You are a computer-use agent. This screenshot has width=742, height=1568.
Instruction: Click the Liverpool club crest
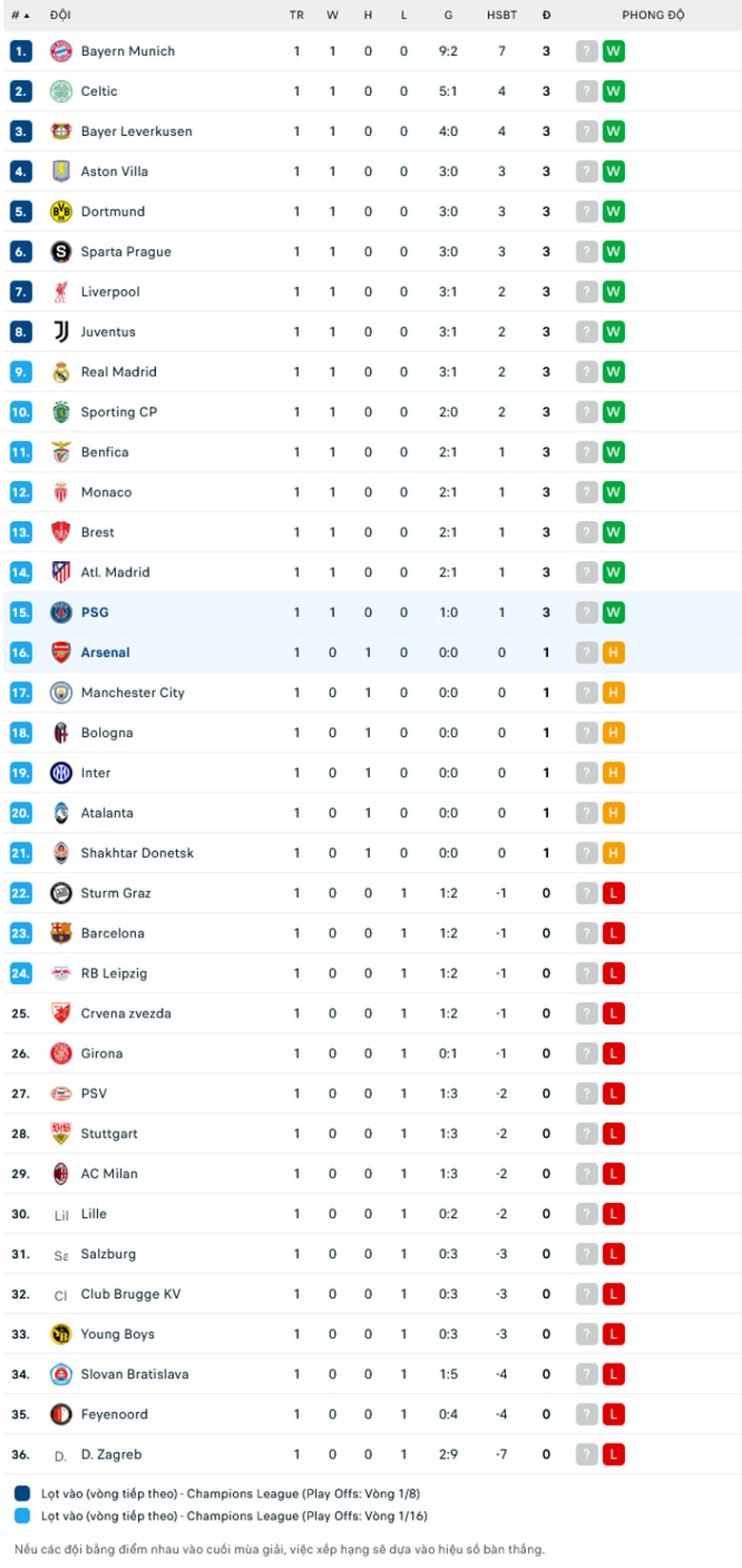(61, 292)
